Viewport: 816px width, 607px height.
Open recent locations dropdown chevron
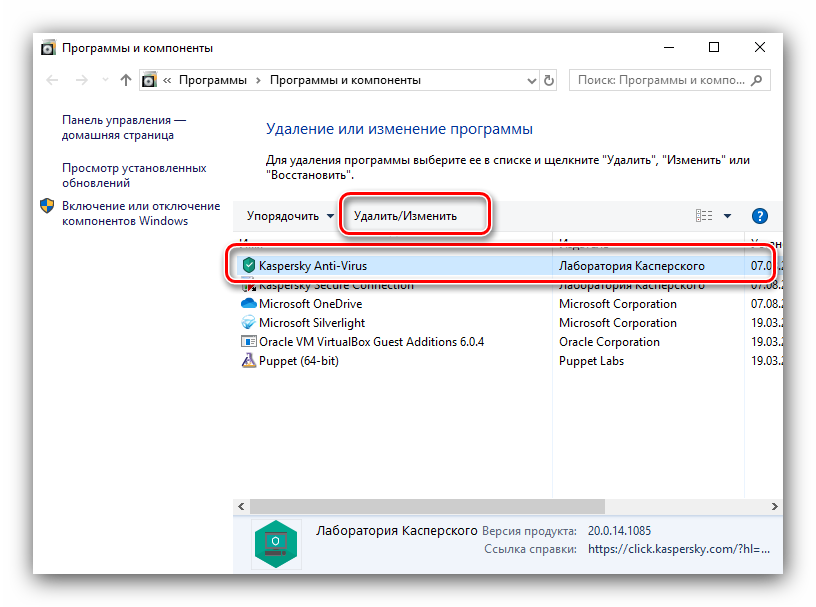pyautogui.click(x=106, y=80)
